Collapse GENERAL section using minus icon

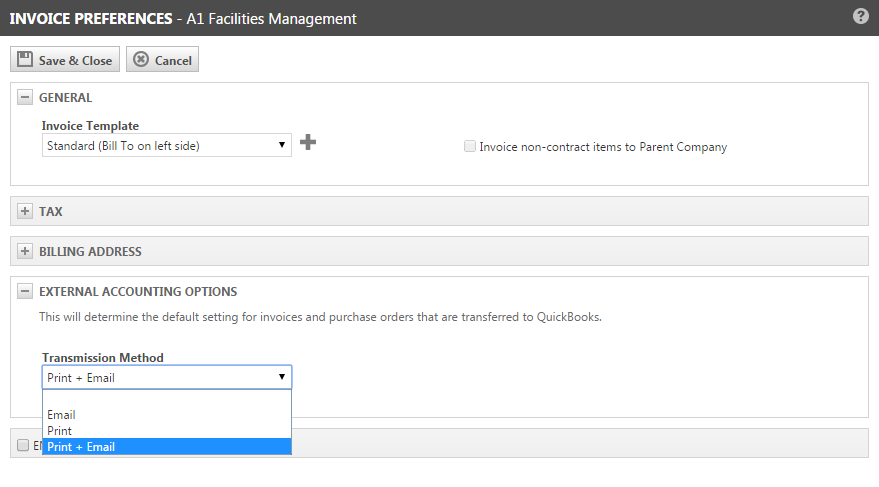25,98
